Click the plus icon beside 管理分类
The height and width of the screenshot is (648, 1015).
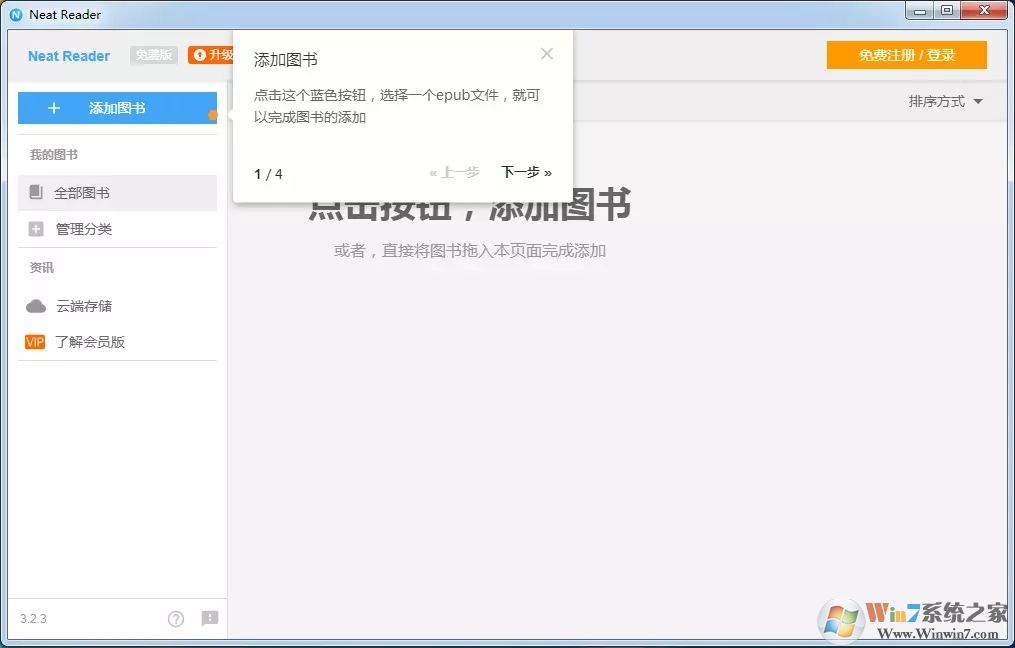point(36,229)
